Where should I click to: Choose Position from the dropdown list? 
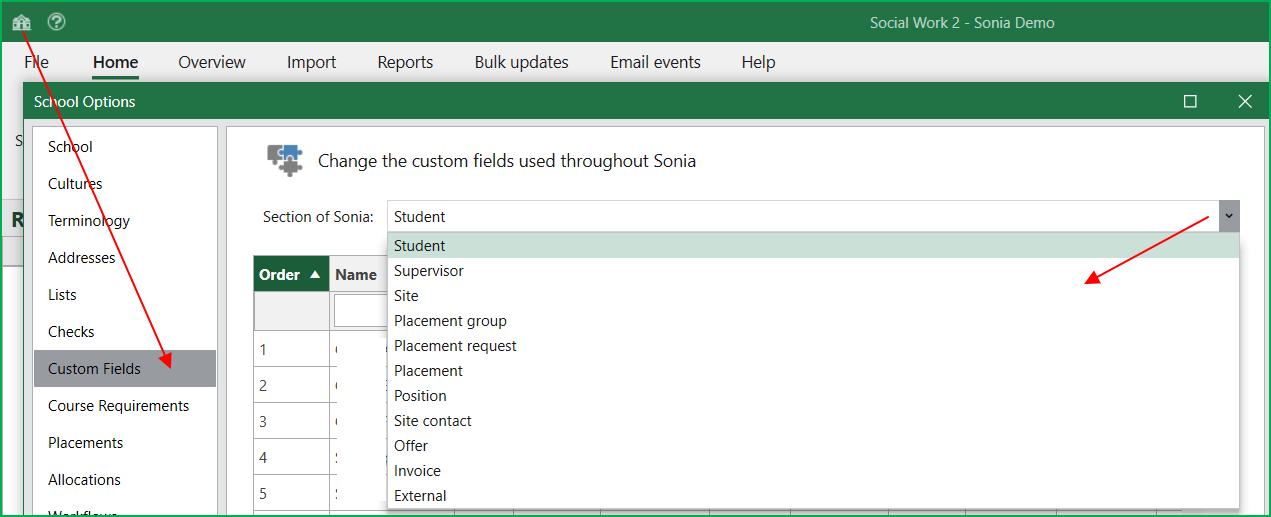pos(813,396)
